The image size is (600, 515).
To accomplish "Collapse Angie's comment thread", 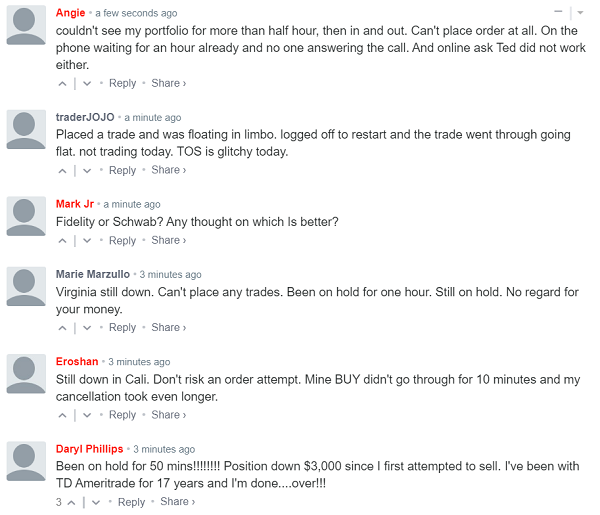I will [559, 12].
